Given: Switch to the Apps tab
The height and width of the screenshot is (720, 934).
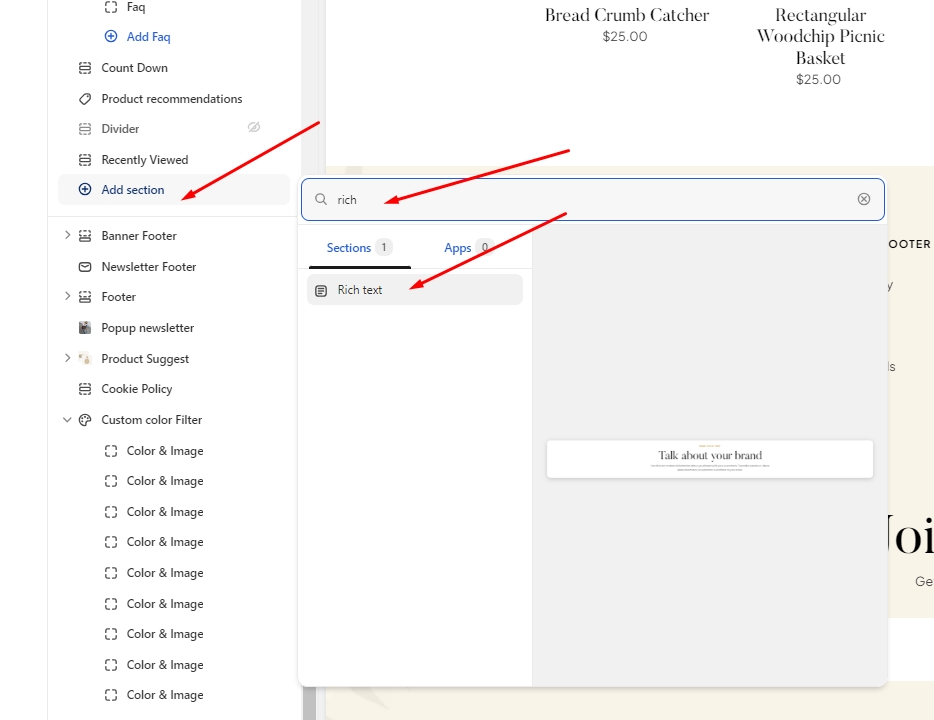Looking at the screenshot, I should pos(458,248).
